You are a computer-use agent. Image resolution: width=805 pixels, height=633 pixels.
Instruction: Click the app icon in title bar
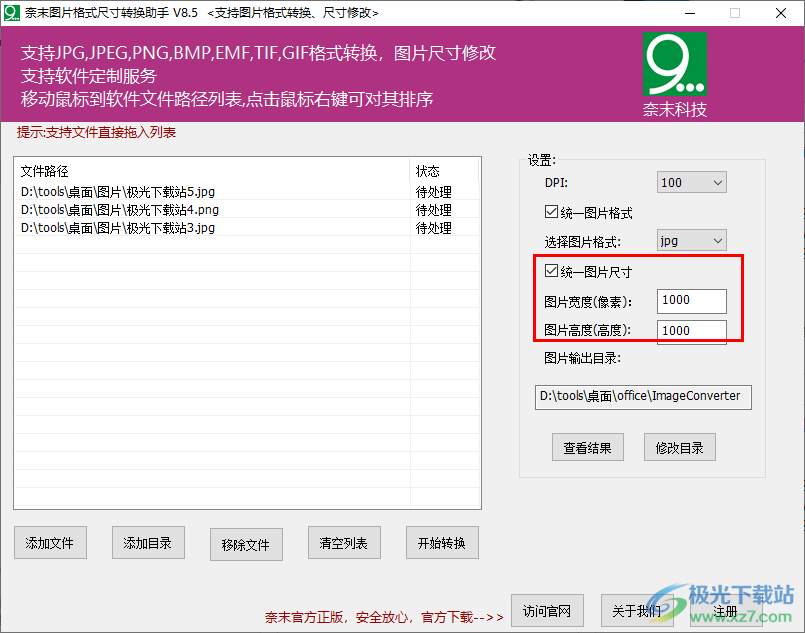tap(11, 12)
